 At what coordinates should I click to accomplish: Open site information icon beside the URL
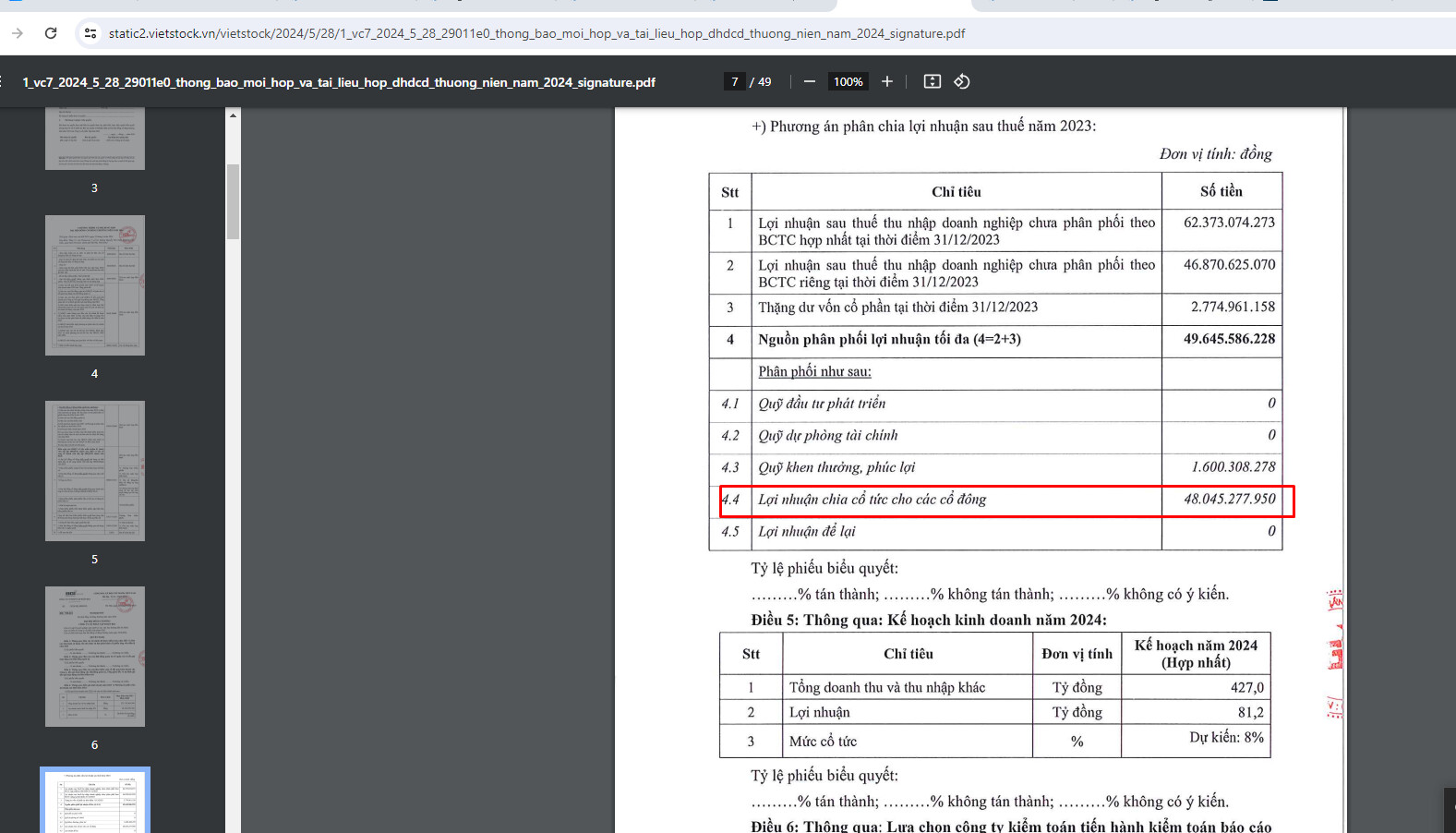(x=90, y=33)
